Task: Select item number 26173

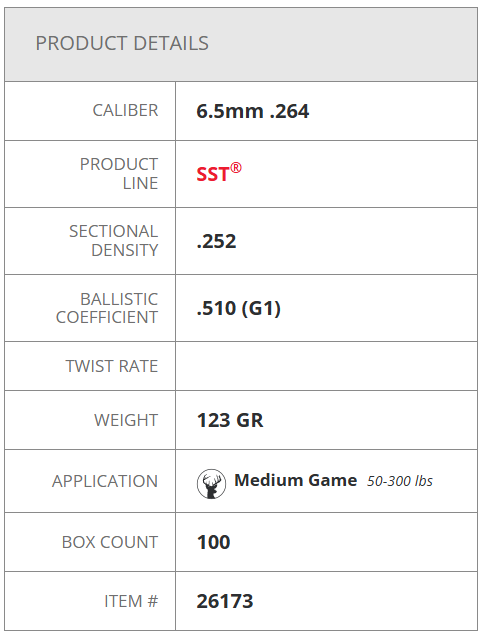Action: pos(225,601)
